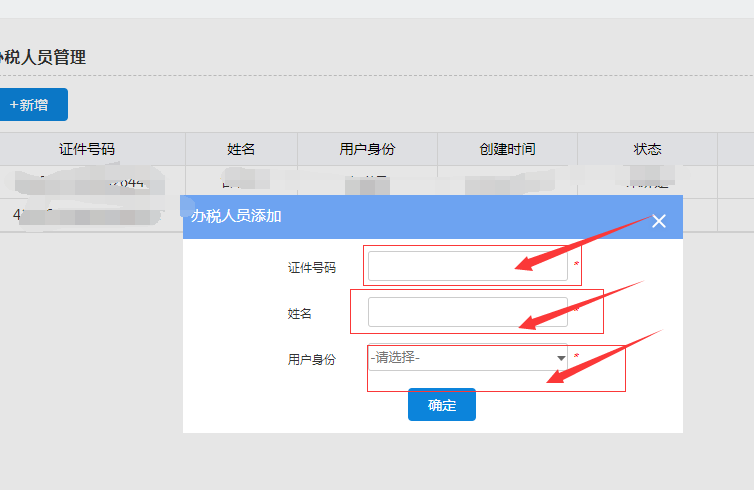Click the dropdown arrow of 用户身份 select
Screen dimensions: 754x490
(x=561, y=358)
